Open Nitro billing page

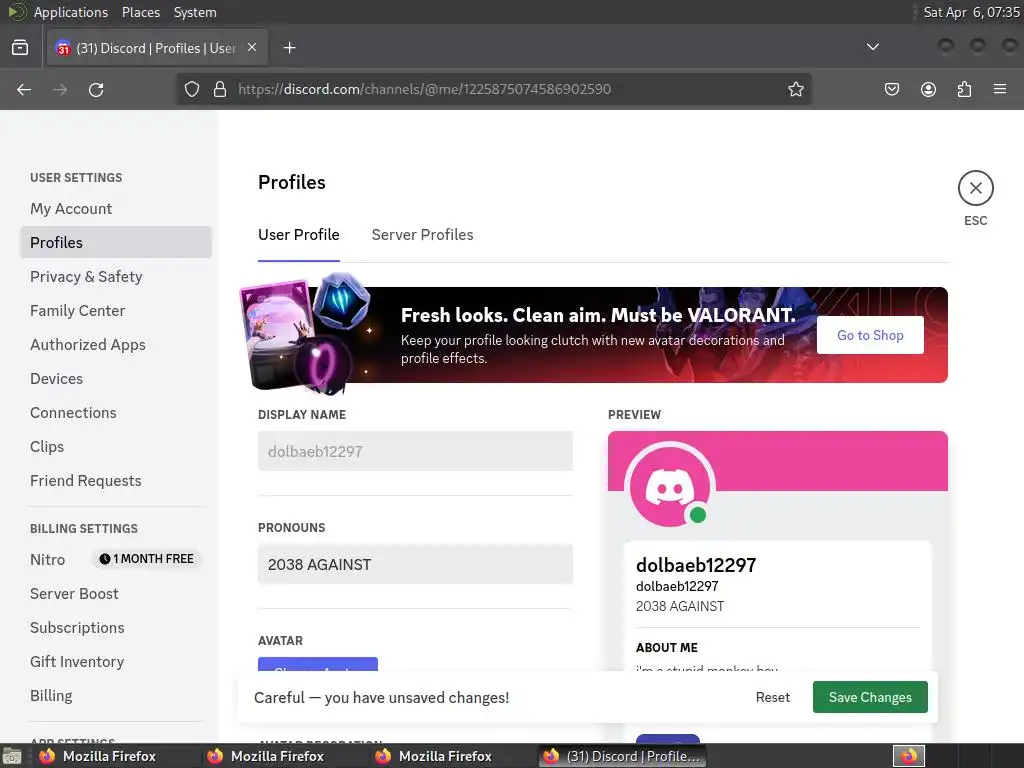click(48, 560)
